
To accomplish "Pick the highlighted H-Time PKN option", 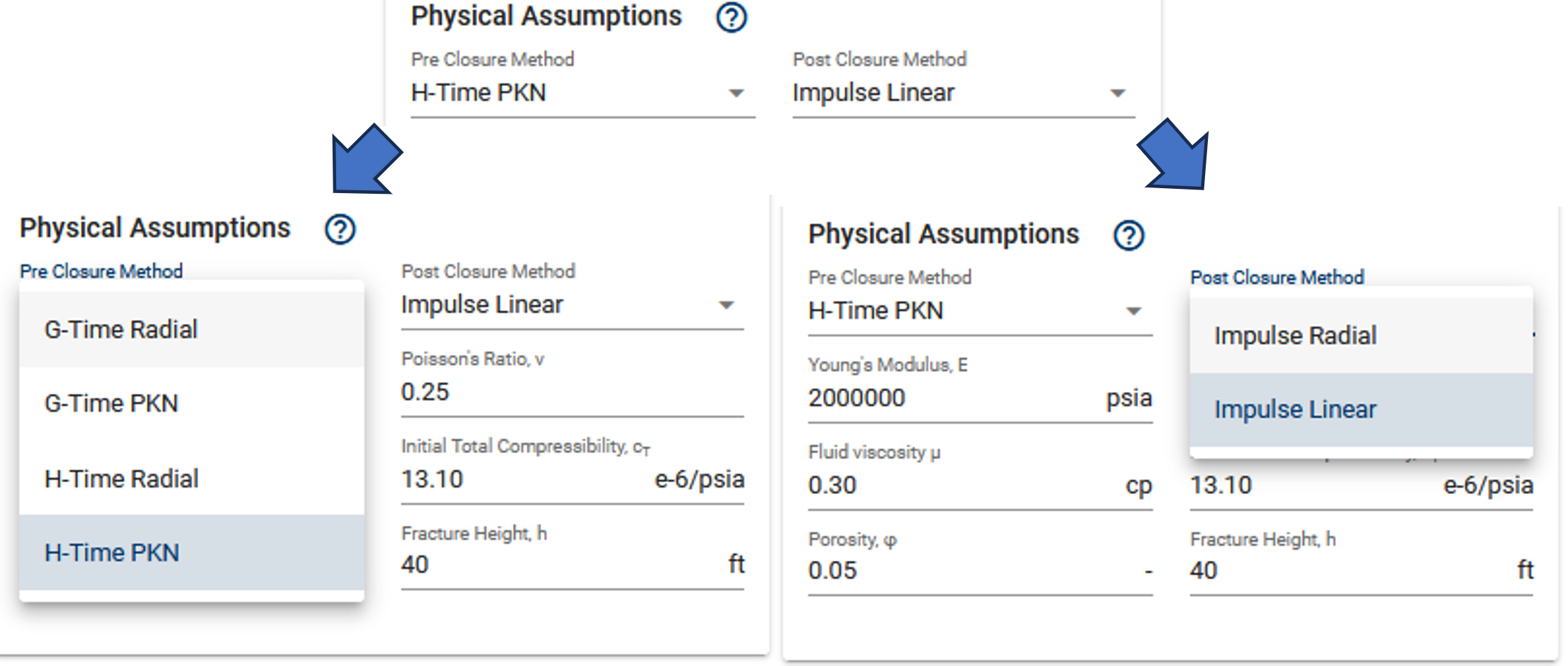I will click(192, 553).
